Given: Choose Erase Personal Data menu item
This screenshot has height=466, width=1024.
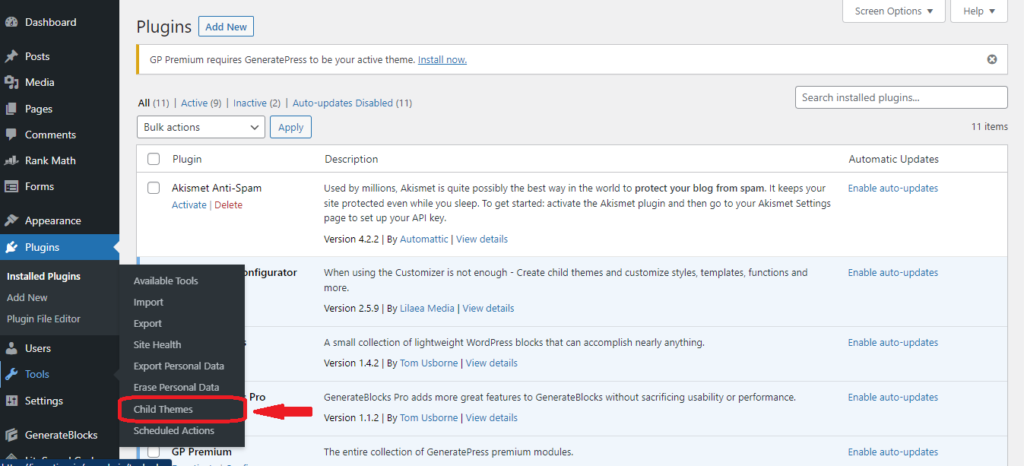Looking at the screenshot, I should 176,387.
